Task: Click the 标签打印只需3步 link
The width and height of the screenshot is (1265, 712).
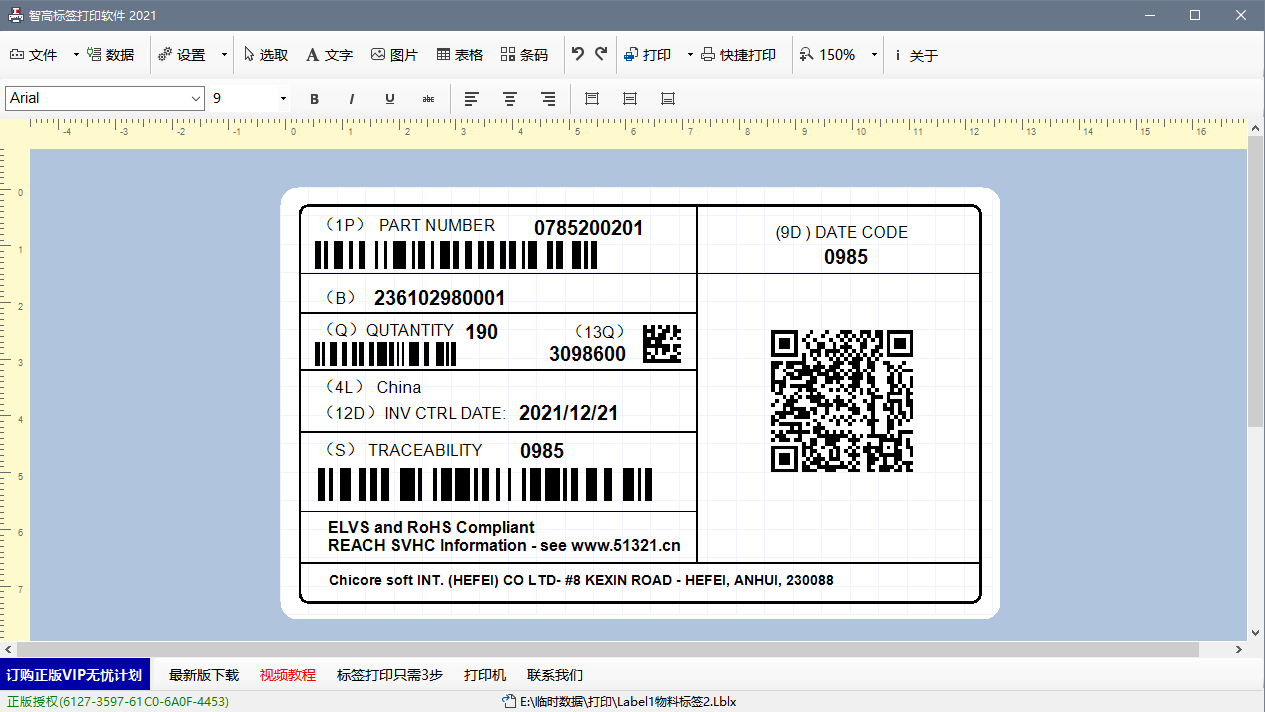Action: pos(390,675)
